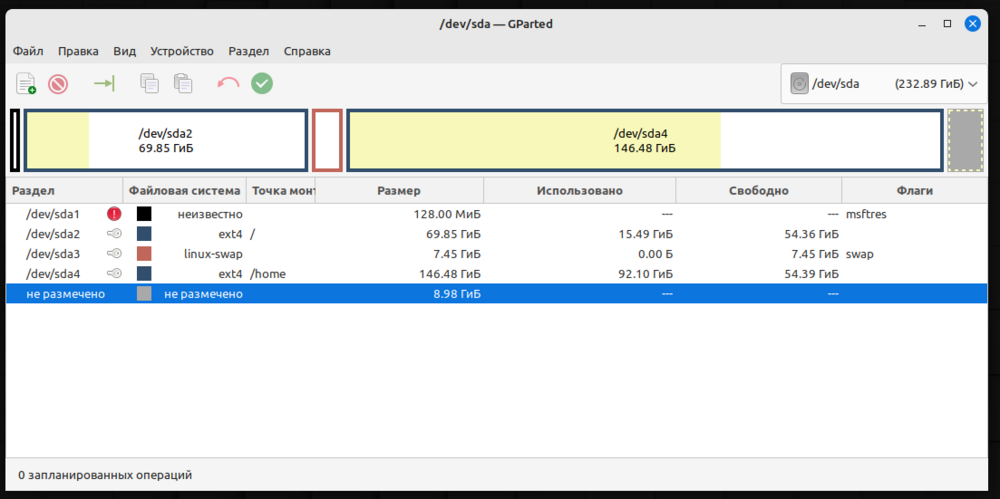Click the Использовано column header
Screen dimensions: 1000x499
click(579, 191)
